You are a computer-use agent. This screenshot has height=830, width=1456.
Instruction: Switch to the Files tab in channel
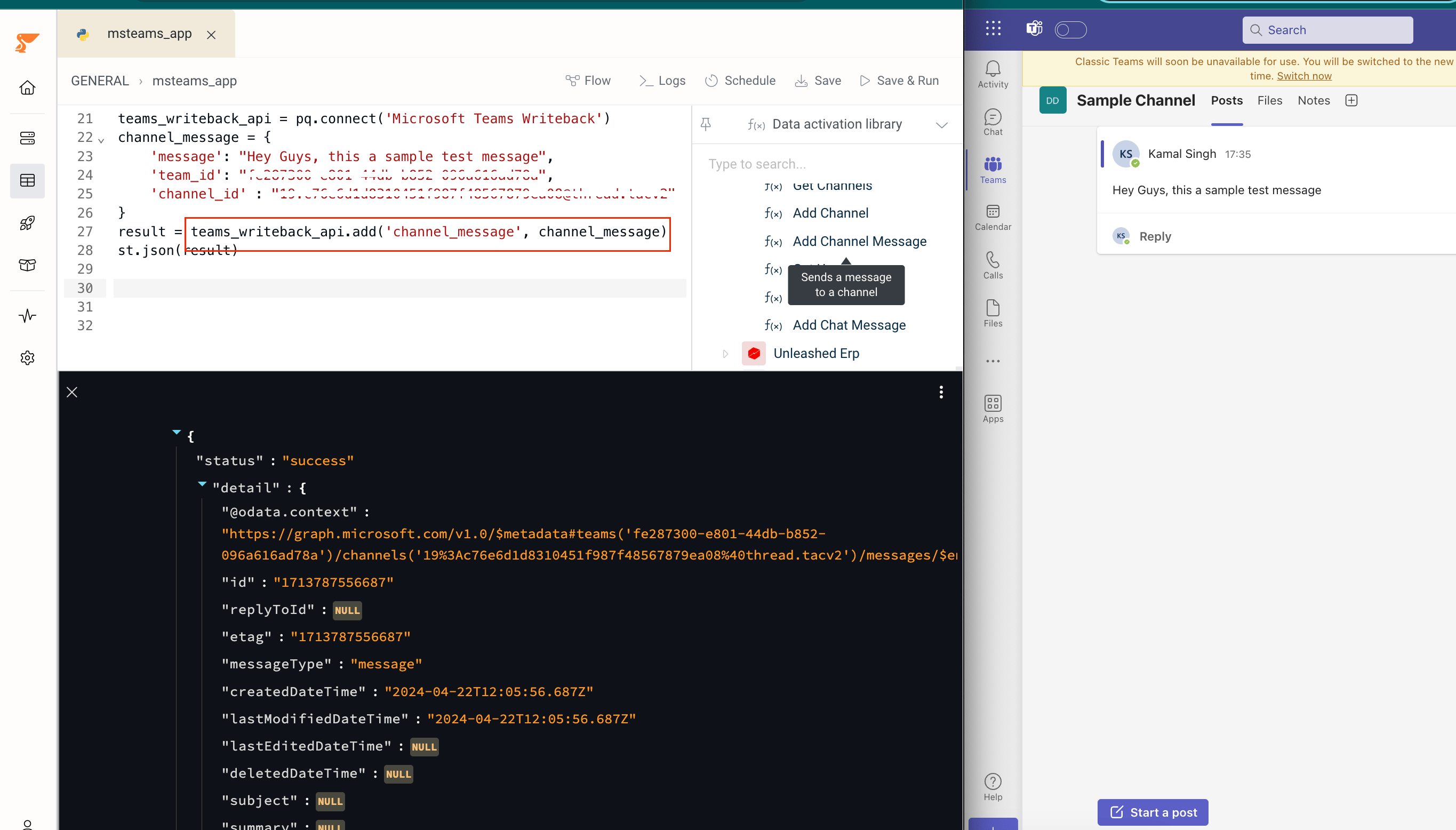1270,101
